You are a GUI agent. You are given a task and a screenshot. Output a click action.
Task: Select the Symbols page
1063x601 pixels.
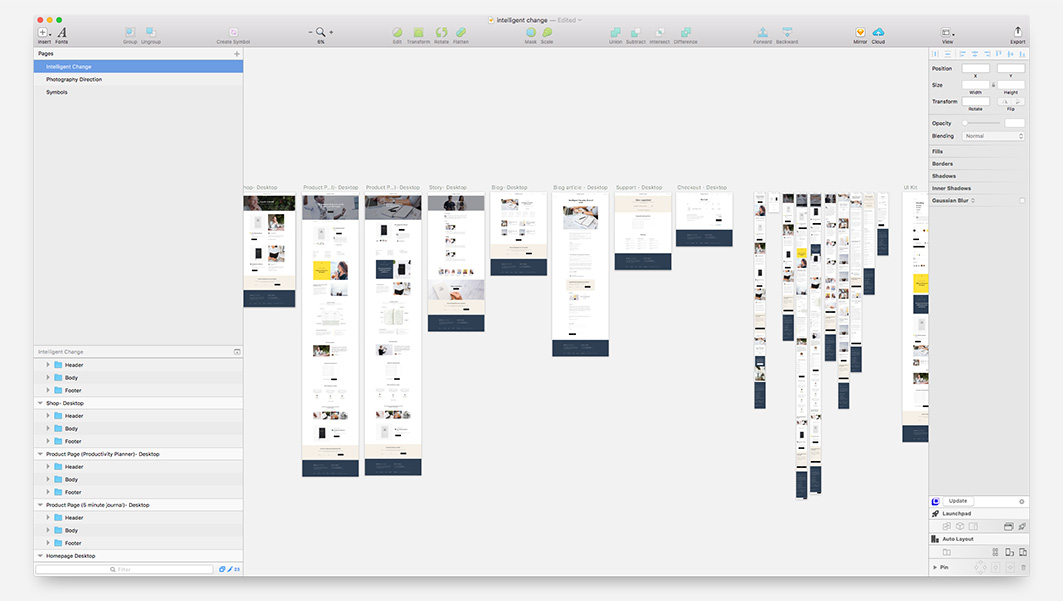click(x=138, y=92)
